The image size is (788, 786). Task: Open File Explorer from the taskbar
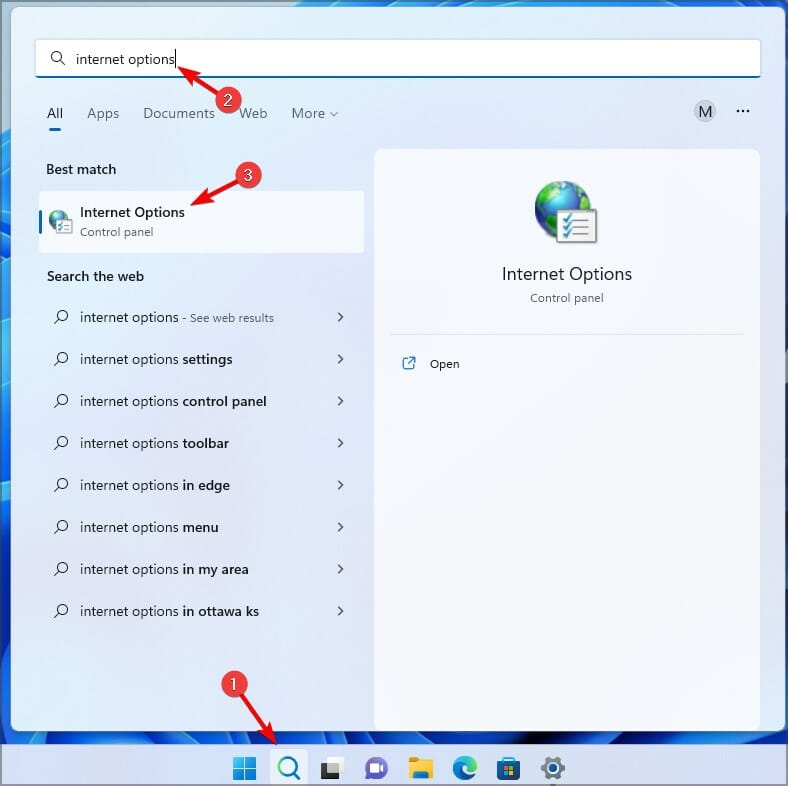[x=421, y=768]
